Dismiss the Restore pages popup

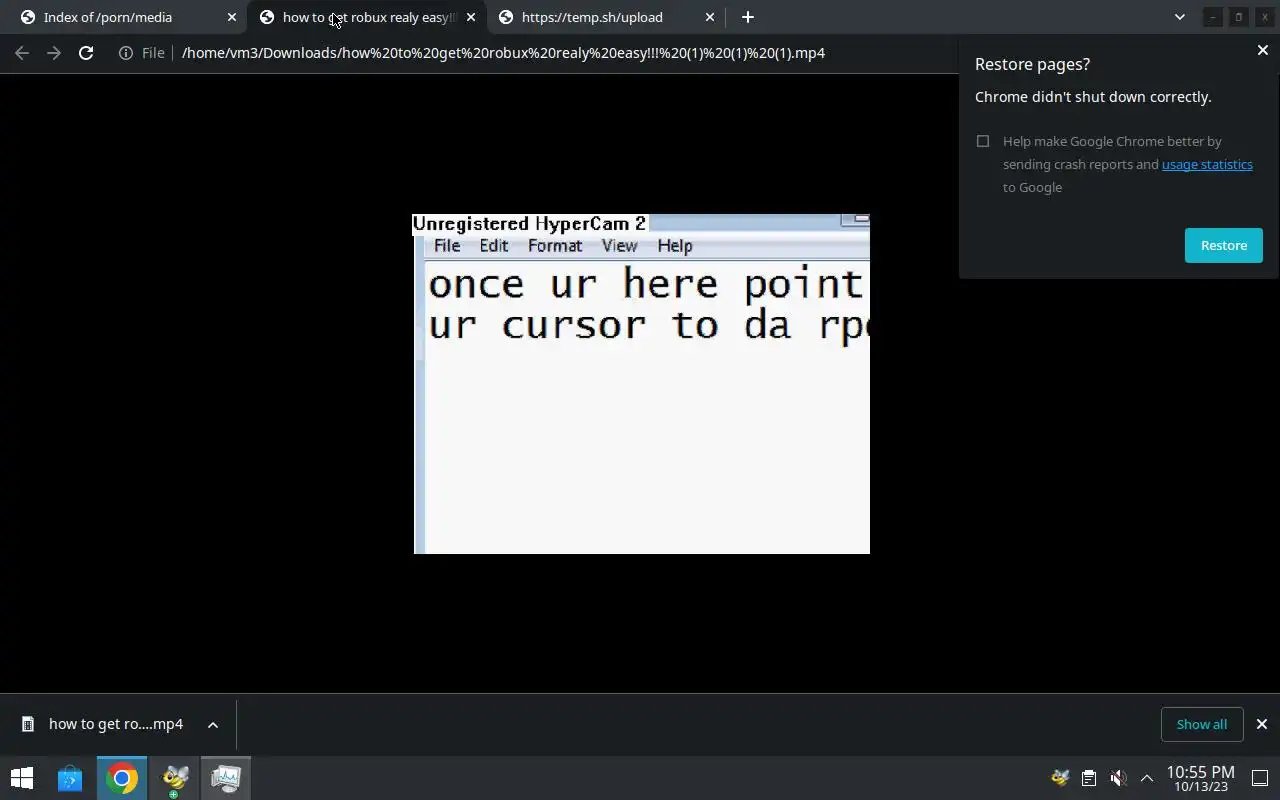[x=1263, y=50]
